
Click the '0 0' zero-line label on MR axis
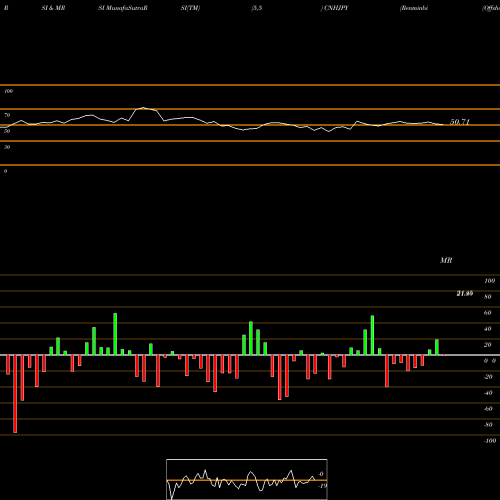(x=490, y=361)
